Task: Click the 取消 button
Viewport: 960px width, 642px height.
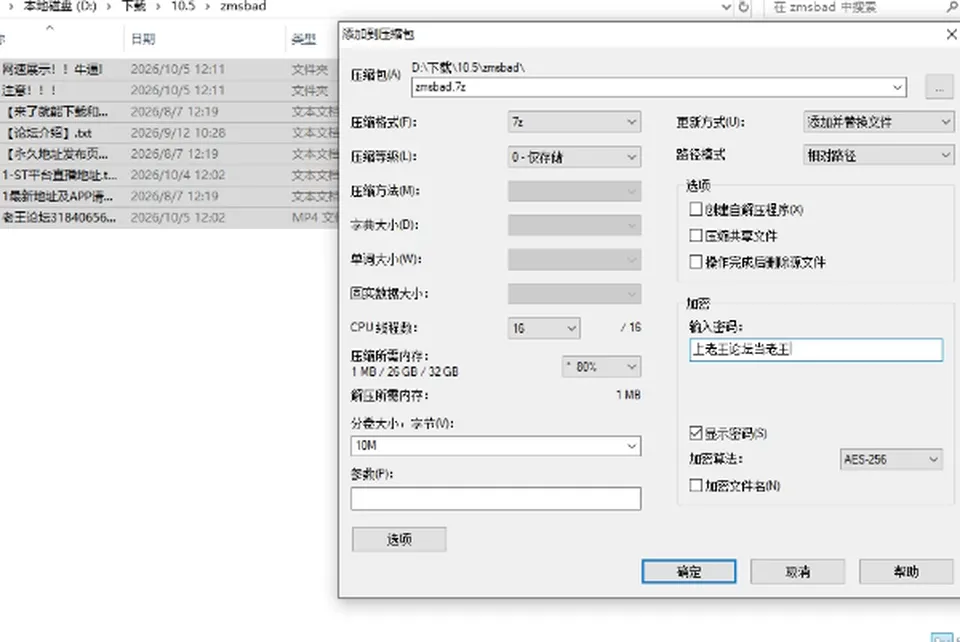Action: point(798,572)
